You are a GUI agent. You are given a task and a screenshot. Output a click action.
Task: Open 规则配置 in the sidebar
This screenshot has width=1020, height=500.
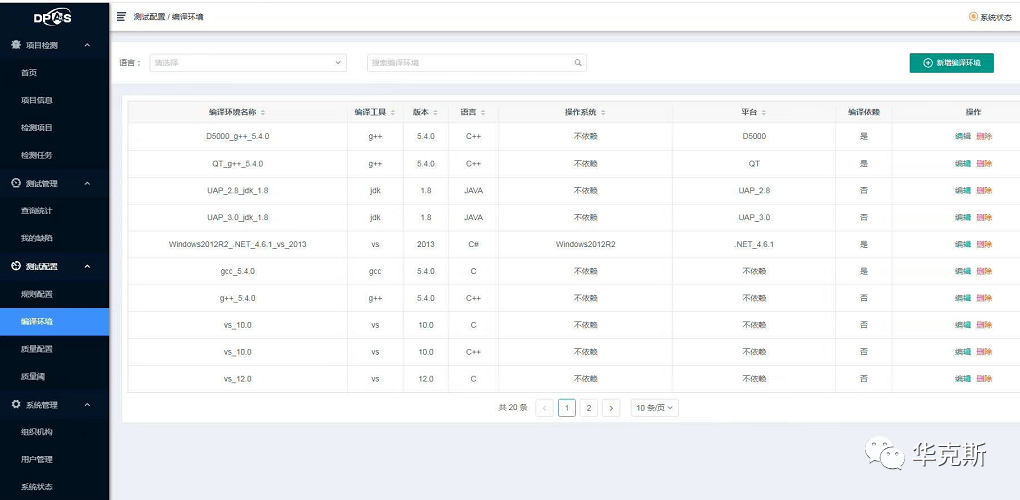(x=37, y=294)
